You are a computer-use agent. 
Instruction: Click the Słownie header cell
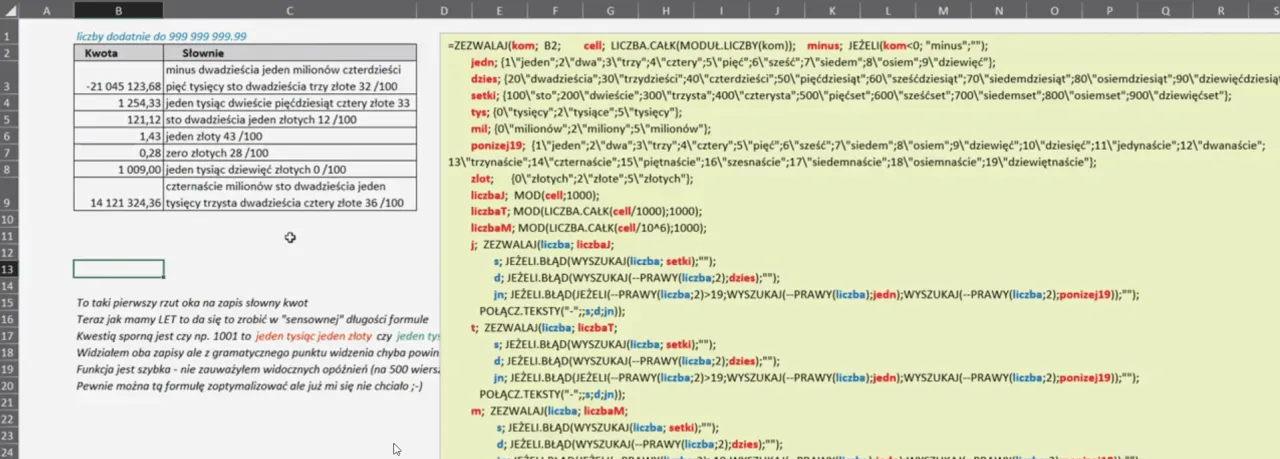[203, 53]
